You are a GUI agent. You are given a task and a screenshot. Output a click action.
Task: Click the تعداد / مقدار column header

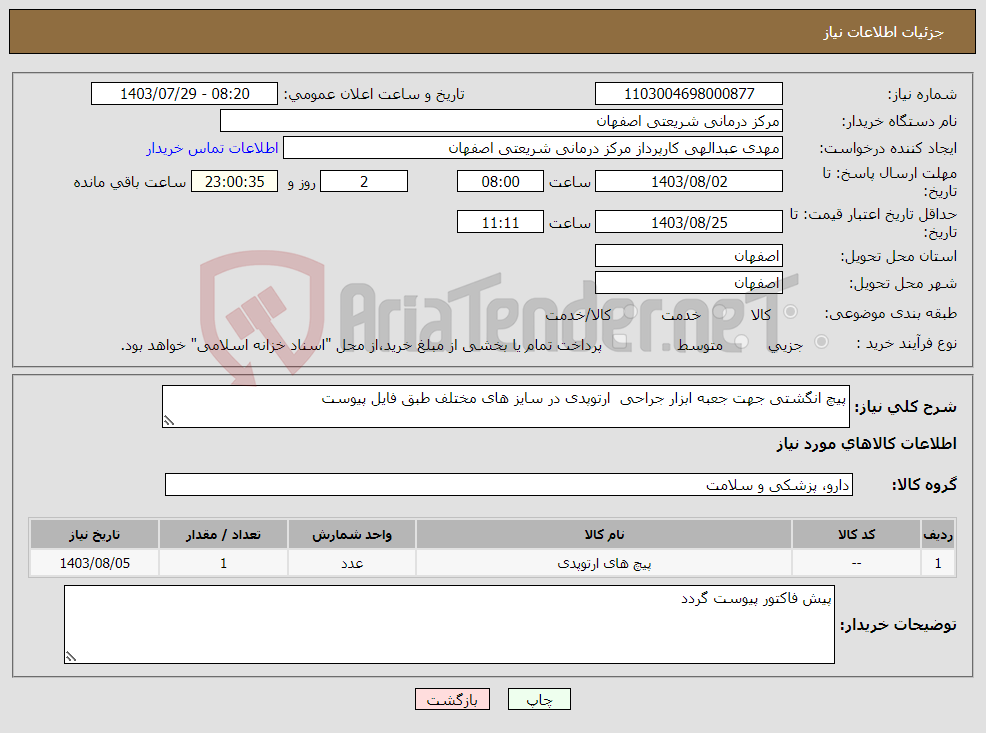pos(223,534)
